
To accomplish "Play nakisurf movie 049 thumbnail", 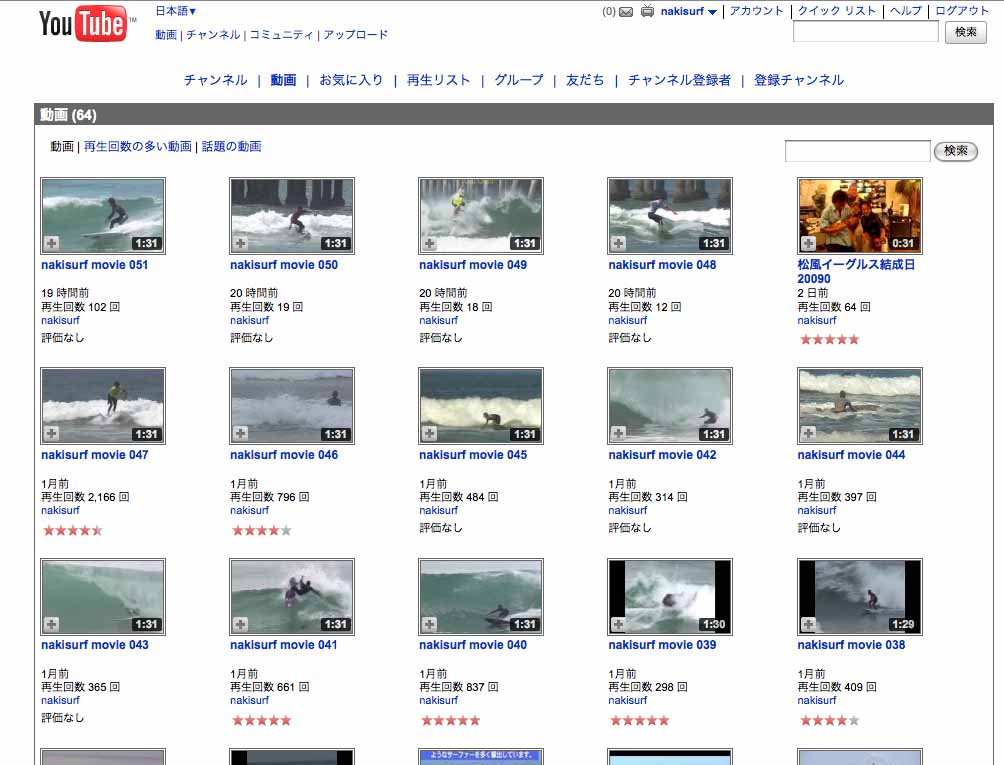I will (481, 216).
